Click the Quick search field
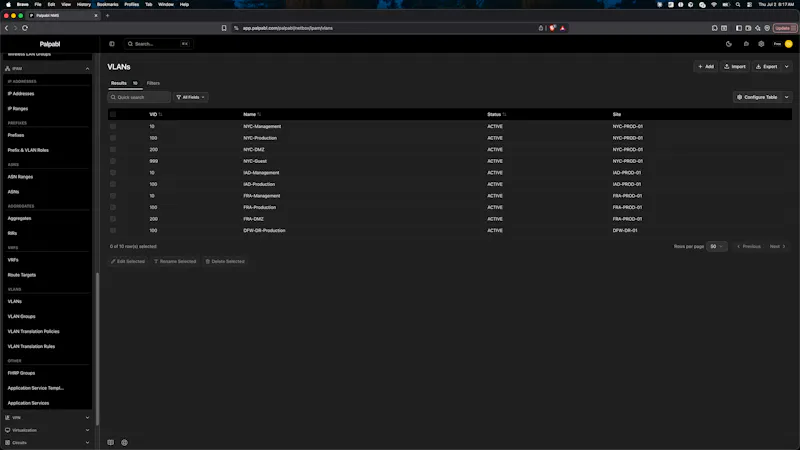The image size is (800, 450). [139, 97]
